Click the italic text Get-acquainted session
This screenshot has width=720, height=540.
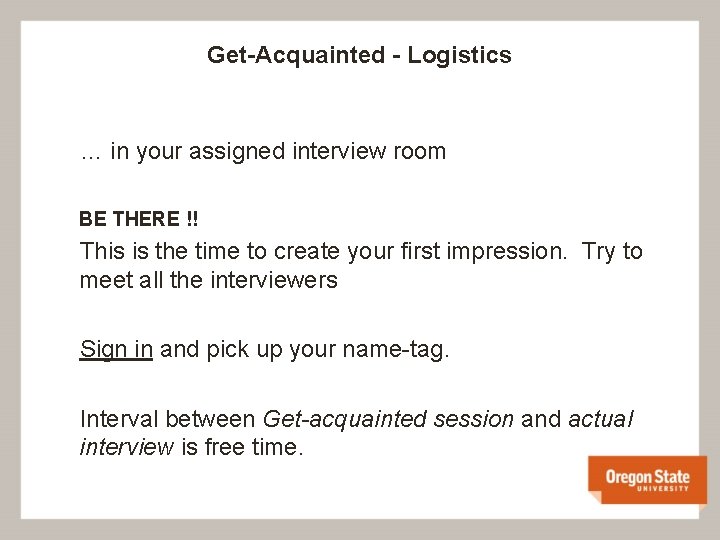click(x=388, y=418)
